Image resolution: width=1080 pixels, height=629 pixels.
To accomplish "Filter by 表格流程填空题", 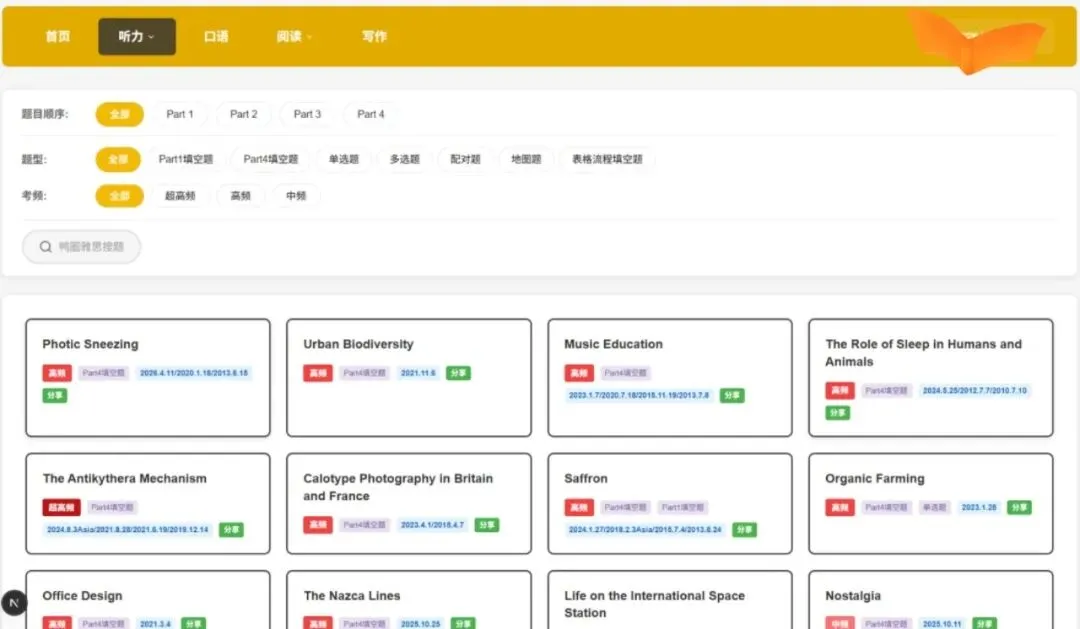I will [x=607, y=159].
